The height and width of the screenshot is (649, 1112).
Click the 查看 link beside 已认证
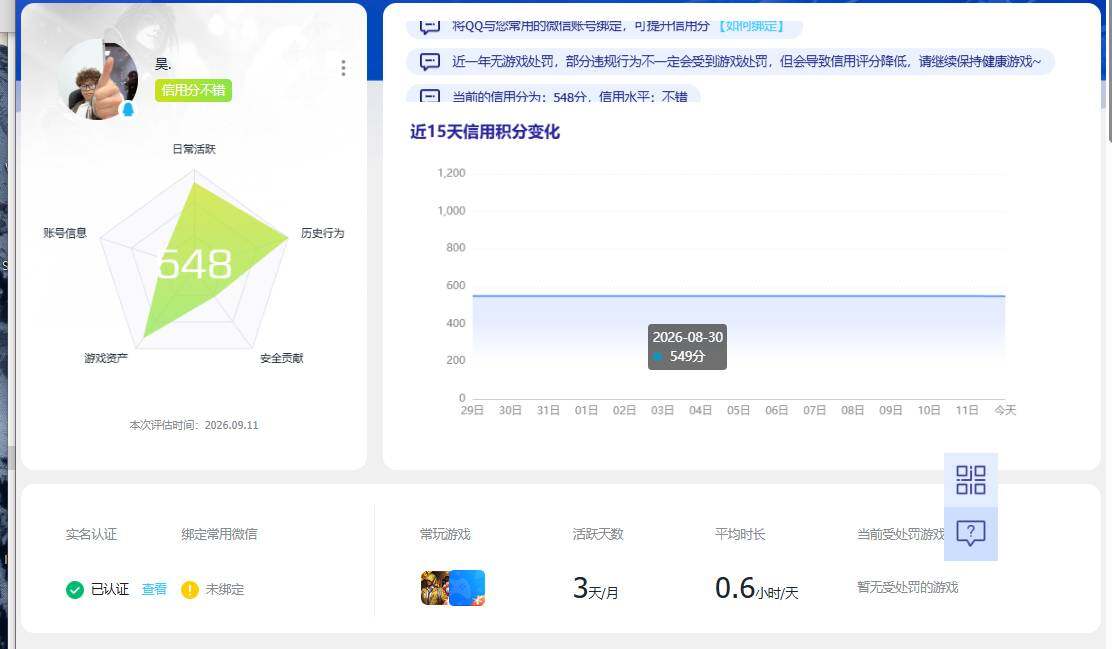tap(154, 589)
